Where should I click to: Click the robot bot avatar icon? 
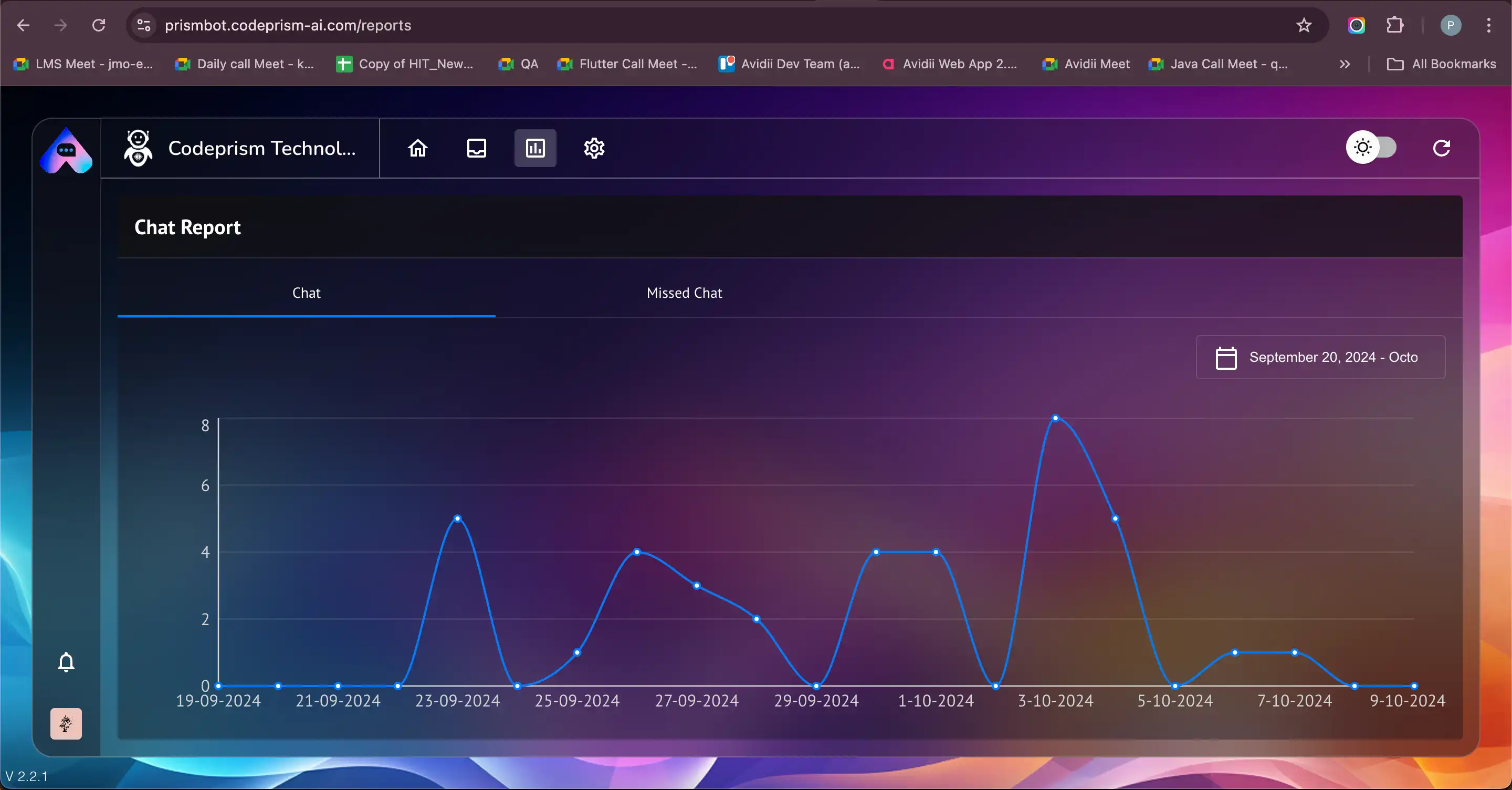click(x=138, y=149)
